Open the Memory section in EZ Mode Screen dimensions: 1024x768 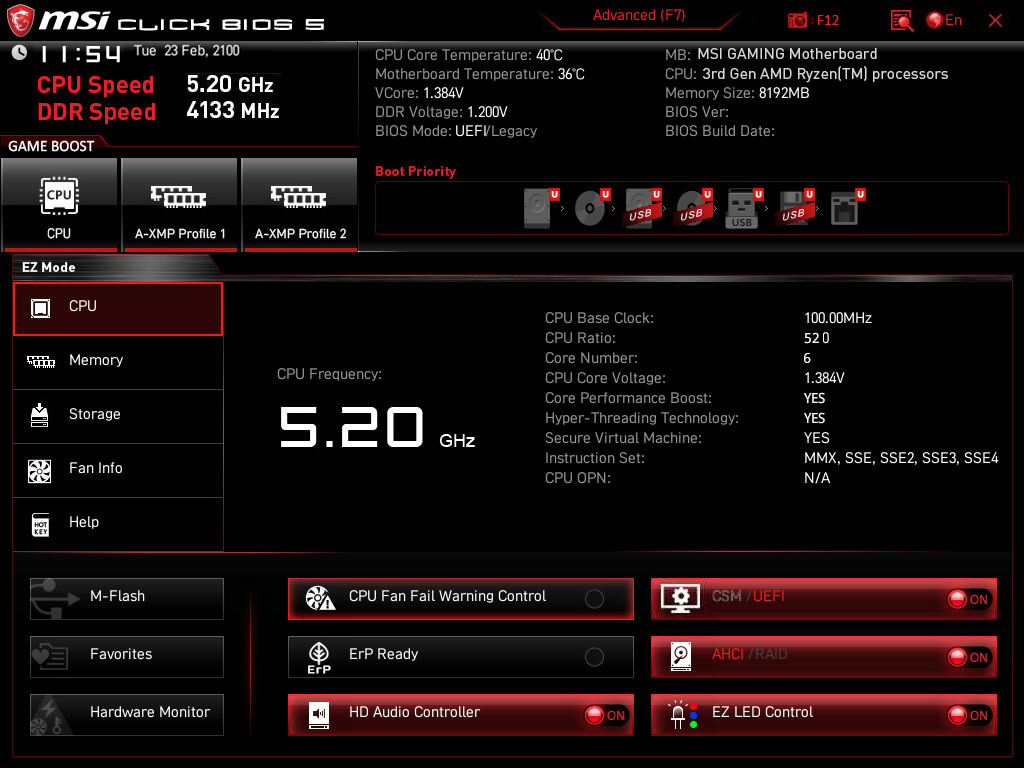point(118,360)
